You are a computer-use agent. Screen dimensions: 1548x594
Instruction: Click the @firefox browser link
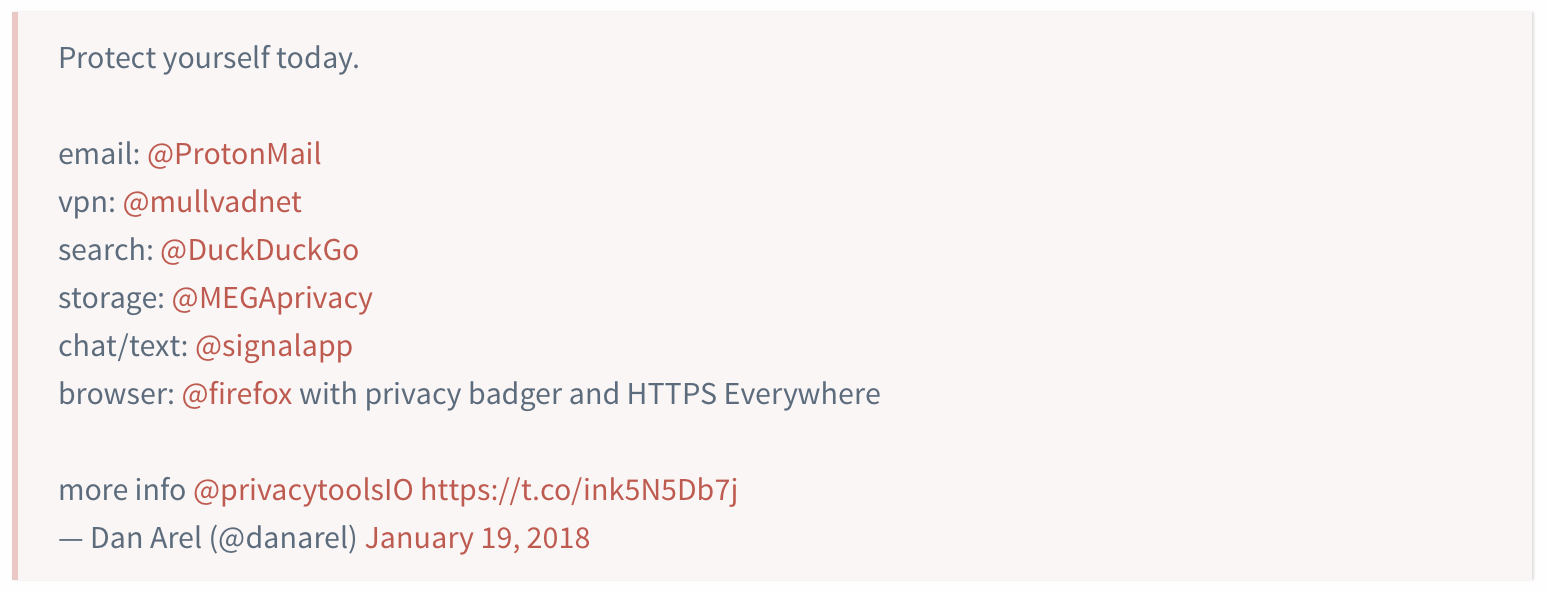pos(237,394)
